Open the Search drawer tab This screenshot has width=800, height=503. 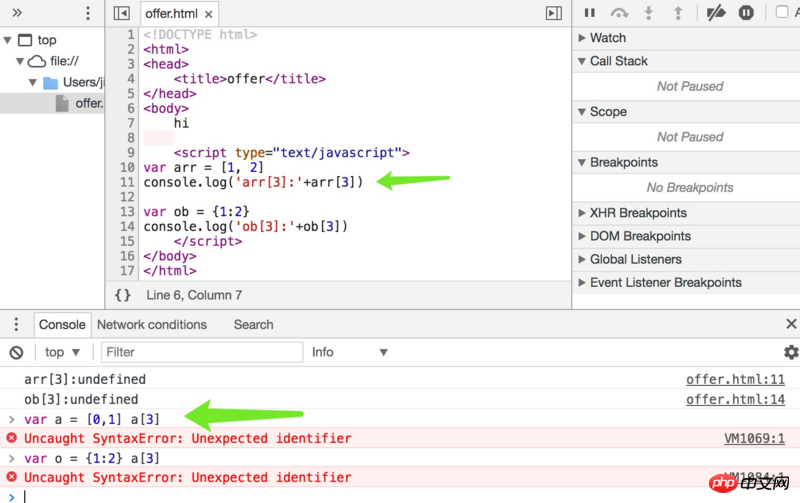[254, 324]
